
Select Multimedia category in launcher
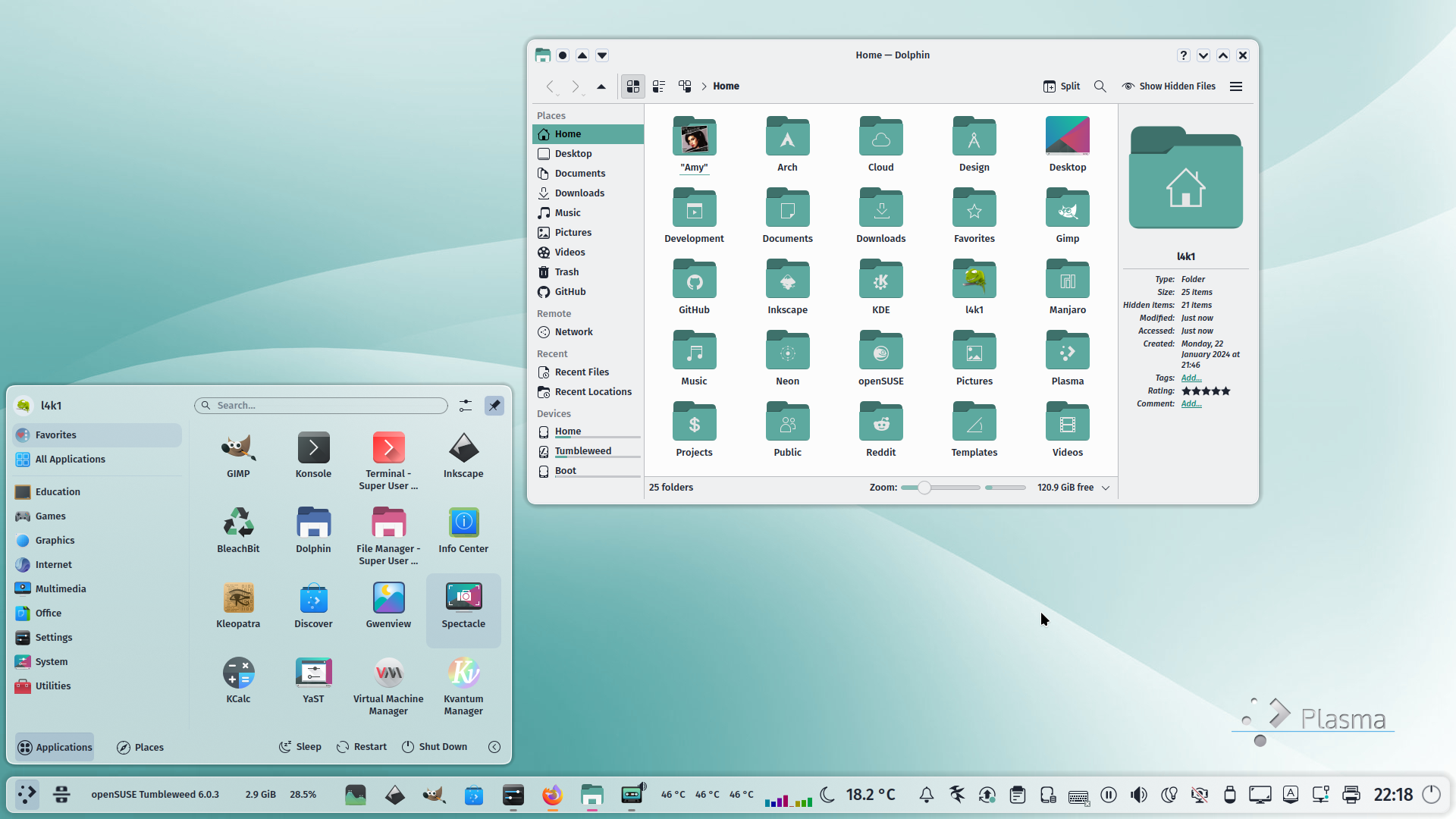point(97,589)
